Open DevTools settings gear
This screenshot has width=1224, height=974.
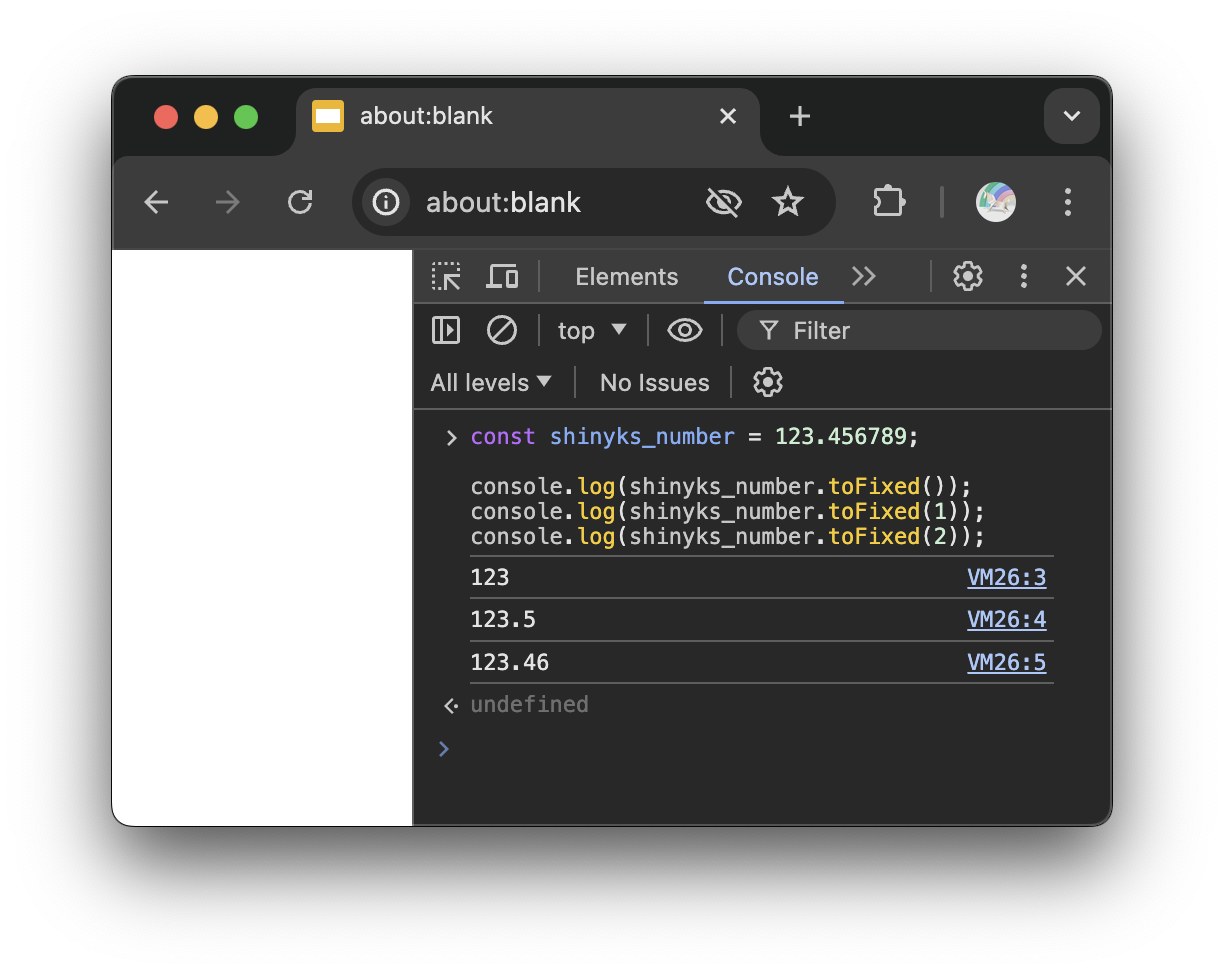tap(968, 277)
